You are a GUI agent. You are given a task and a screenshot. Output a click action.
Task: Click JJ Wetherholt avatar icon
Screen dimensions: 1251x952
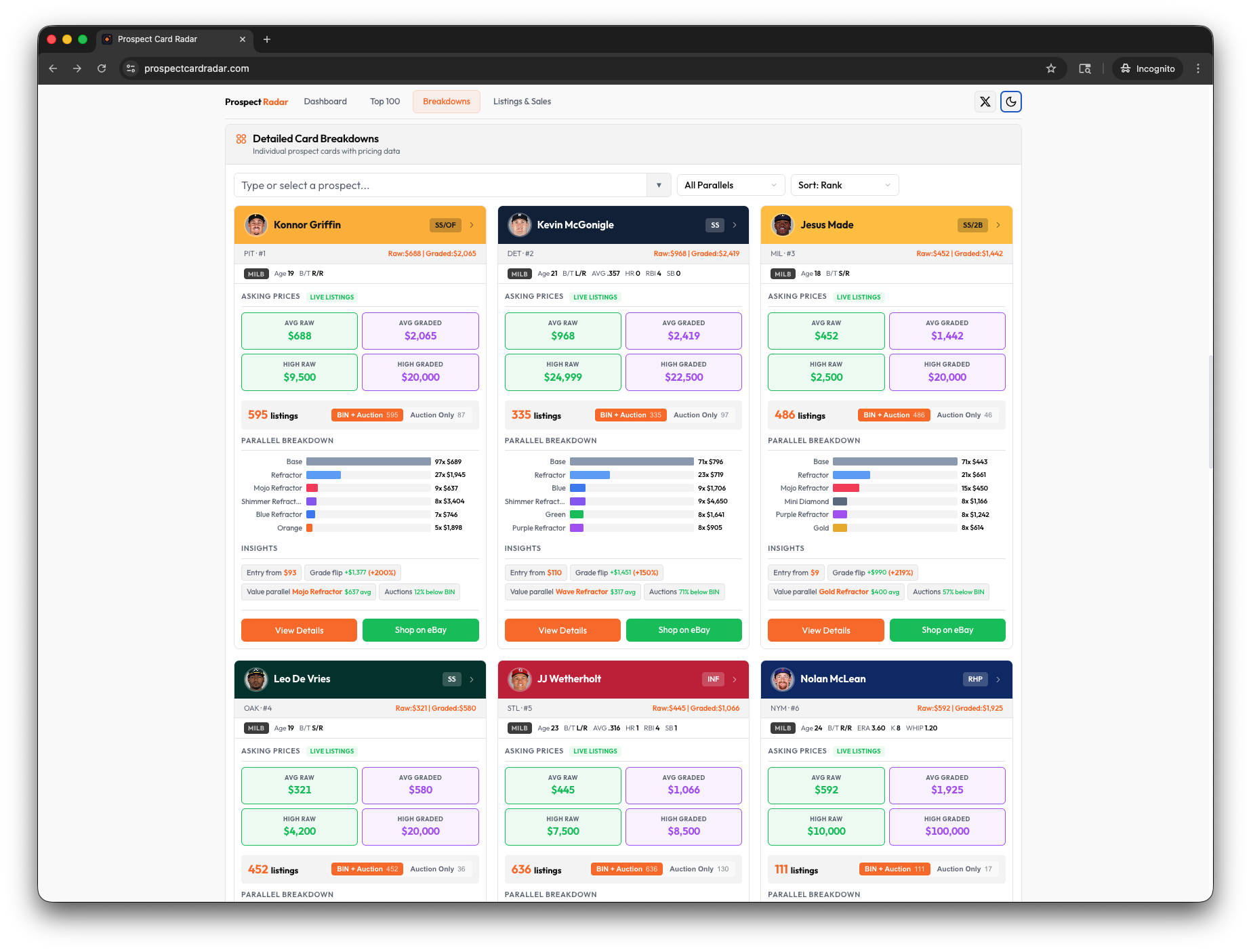coord(520,679)
